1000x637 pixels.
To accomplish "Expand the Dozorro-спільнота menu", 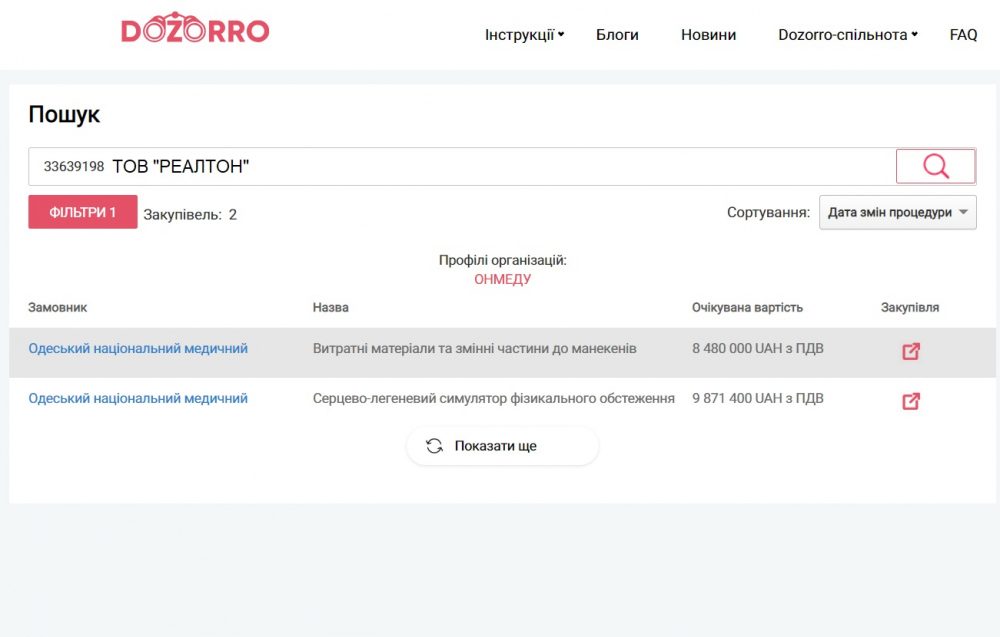I will click(847, 35).
